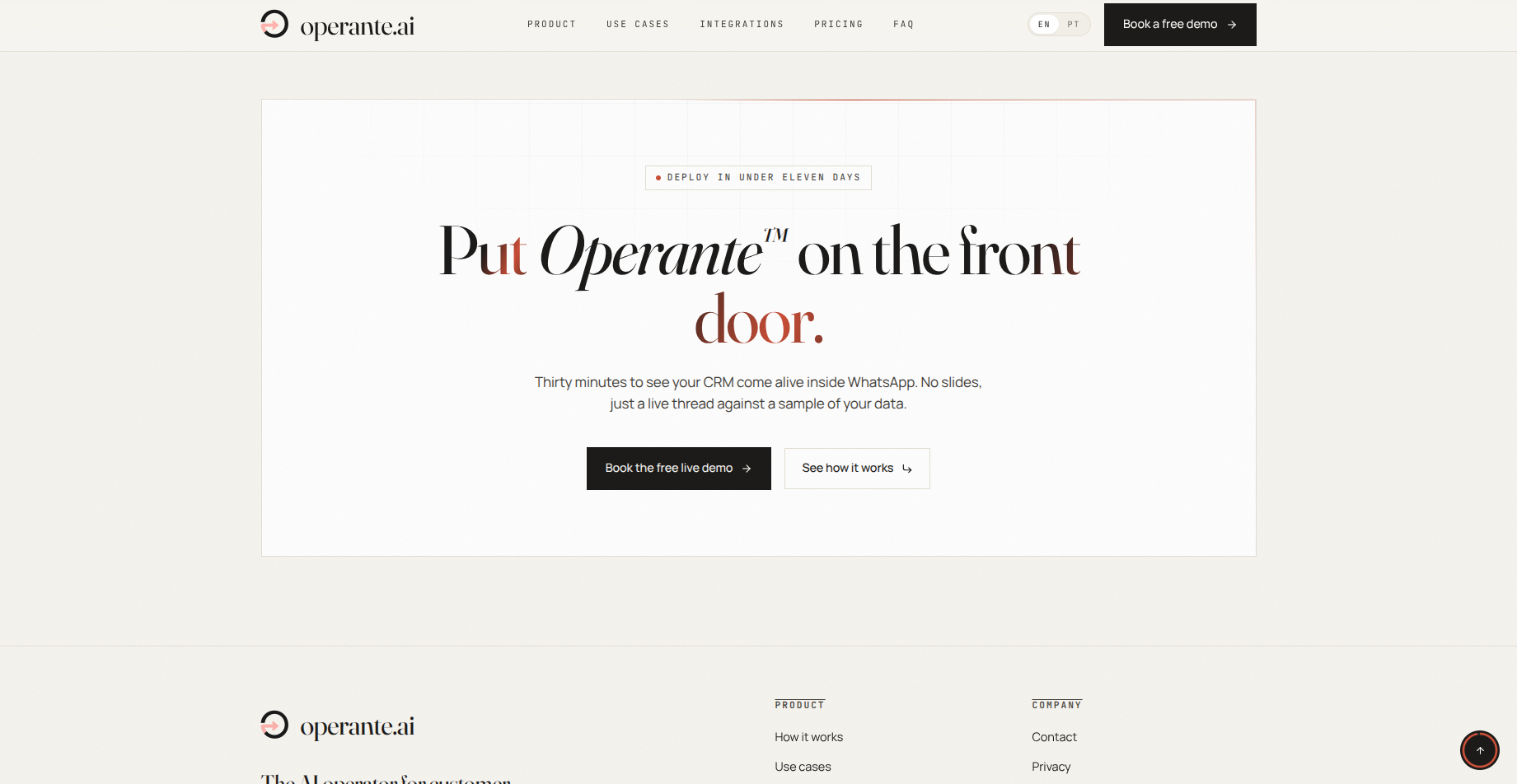
Task: Jump to FAQ from the top menu
Action: [903, 25]
